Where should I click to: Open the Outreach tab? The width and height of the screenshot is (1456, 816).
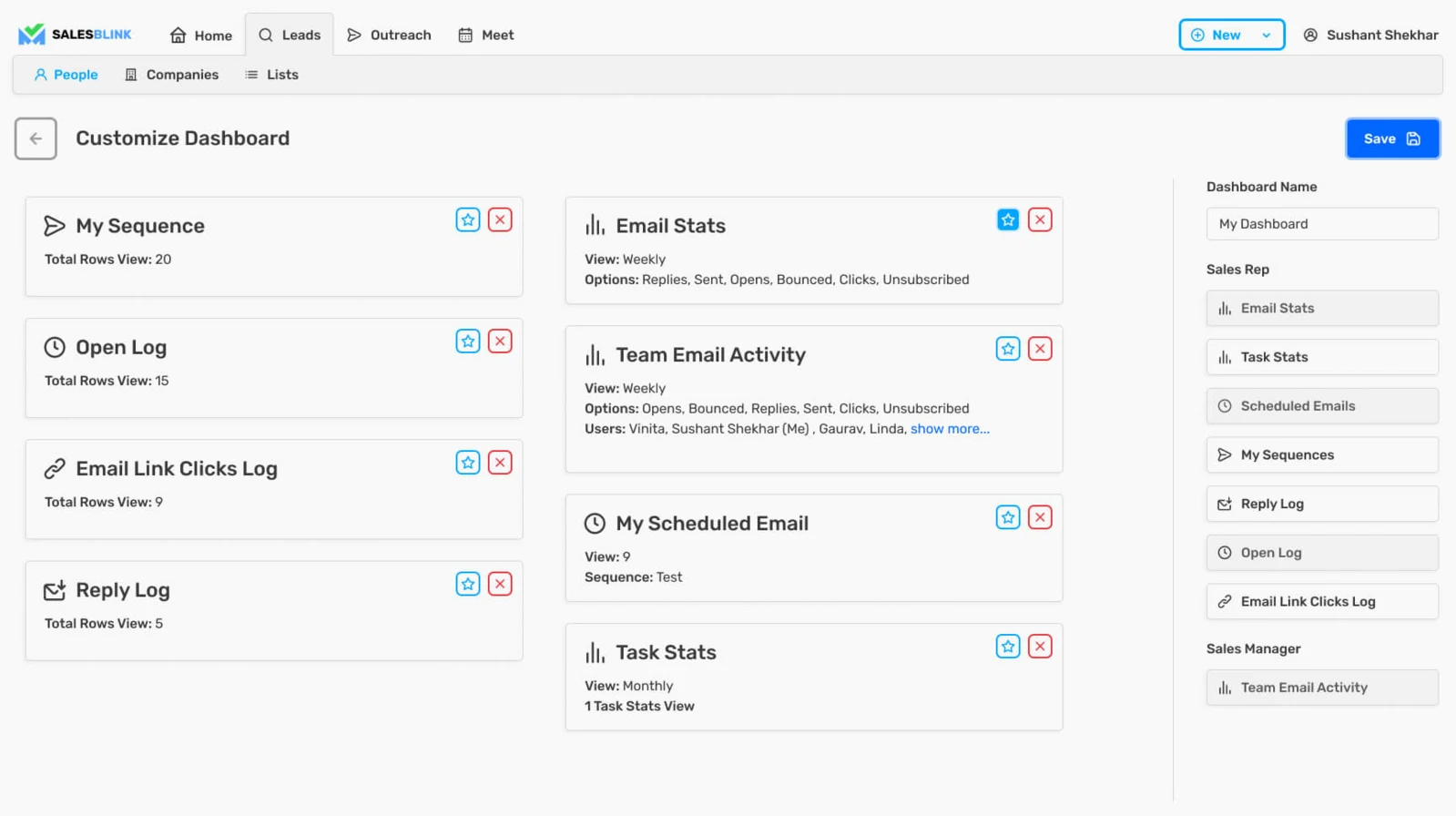pos(390,35)
